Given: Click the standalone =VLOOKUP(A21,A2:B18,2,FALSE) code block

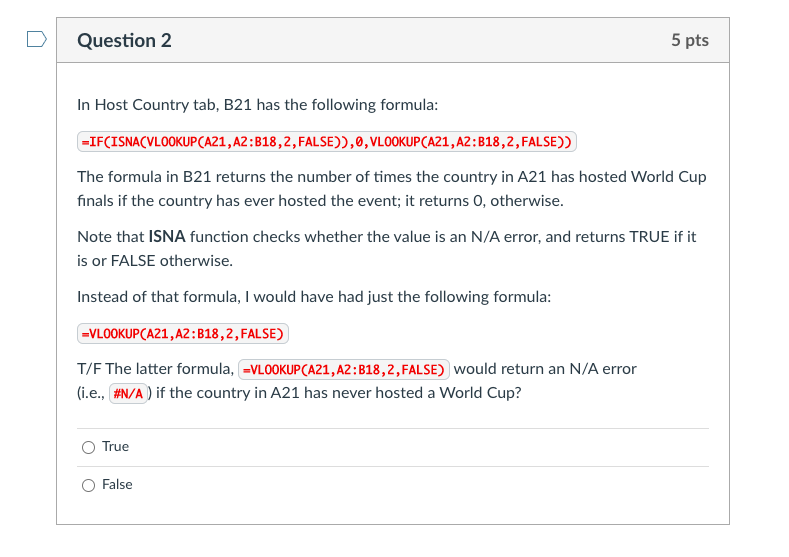Looking at the screenshot, I should 183,334.
